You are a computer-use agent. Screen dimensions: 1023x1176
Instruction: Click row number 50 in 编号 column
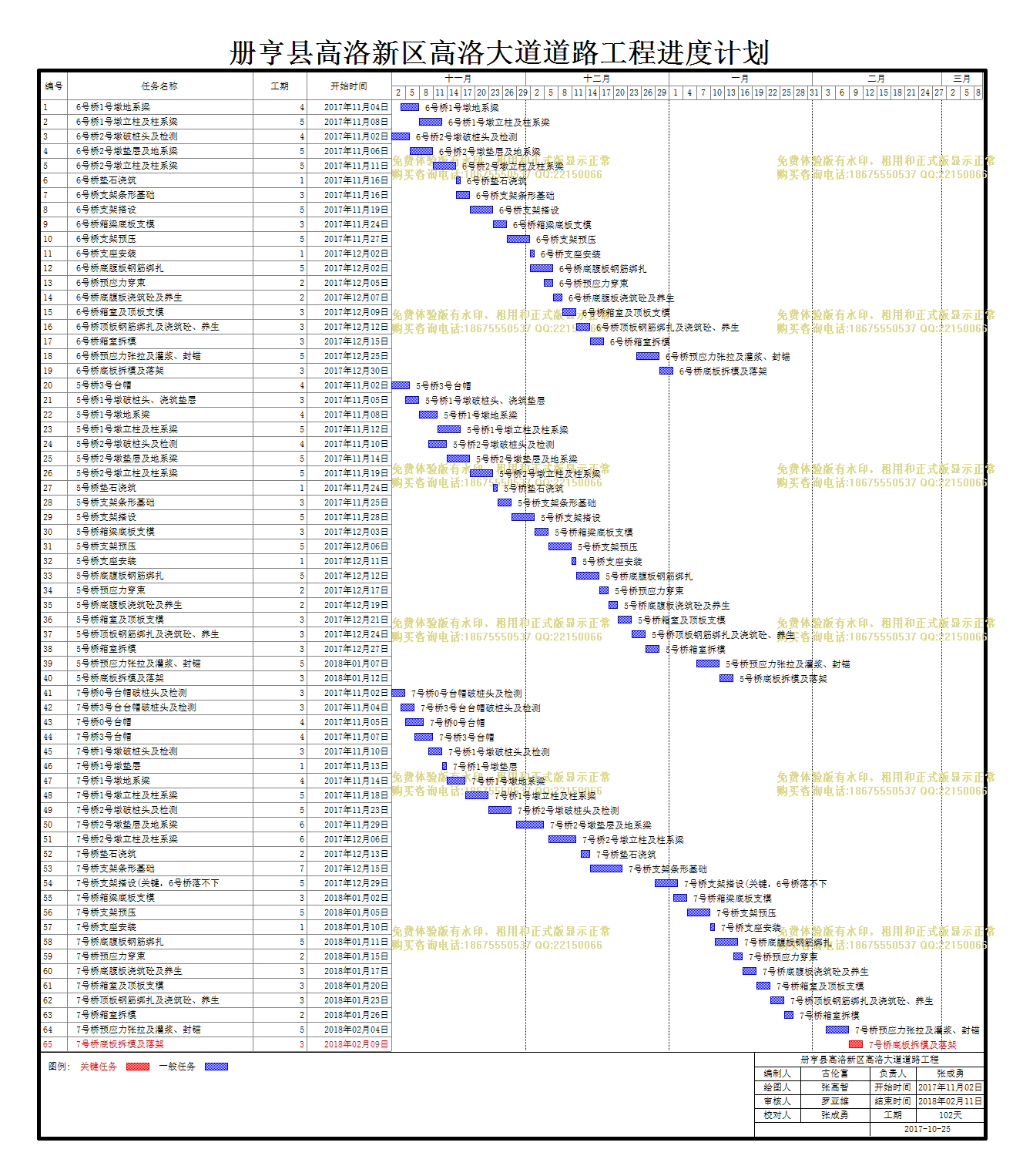48,825
